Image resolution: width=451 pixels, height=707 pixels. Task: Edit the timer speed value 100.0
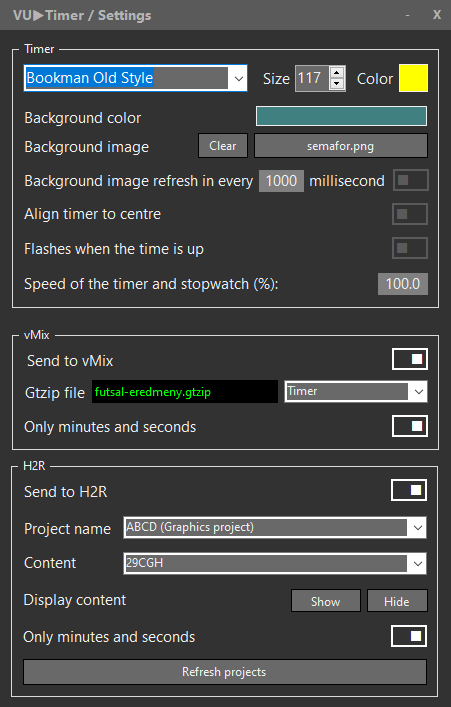pyautogui.click(x=403, y=284)
